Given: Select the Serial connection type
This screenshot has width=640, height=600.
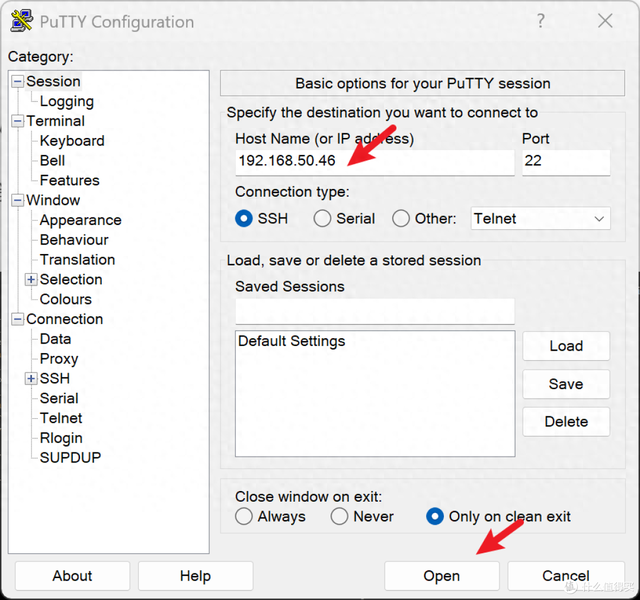Looking at the screenshot, I should pyautogui.click(x=322, y=218).
